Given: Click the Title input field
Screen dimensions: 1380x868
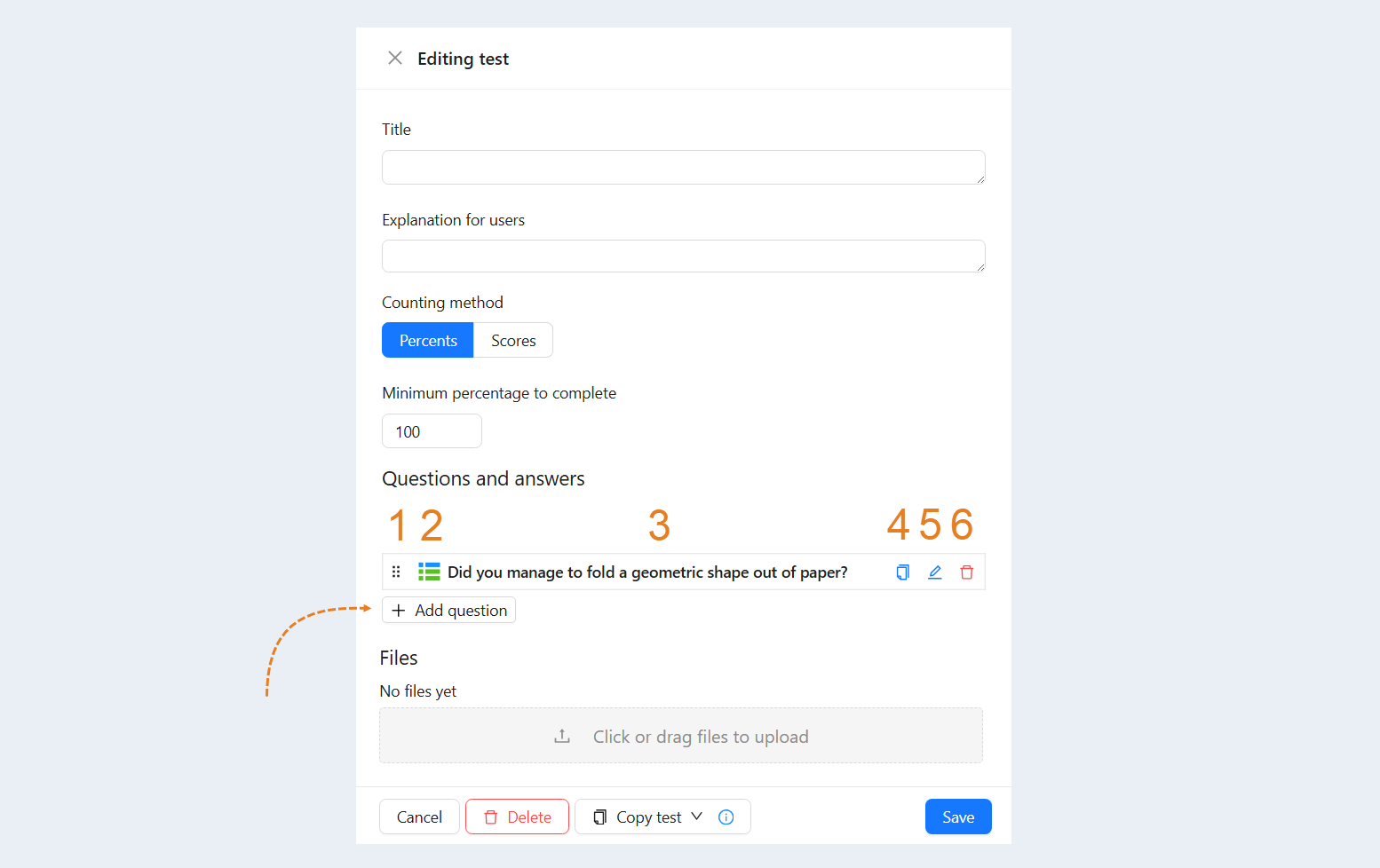Looking at the screenshot, I should click(684, 167).
